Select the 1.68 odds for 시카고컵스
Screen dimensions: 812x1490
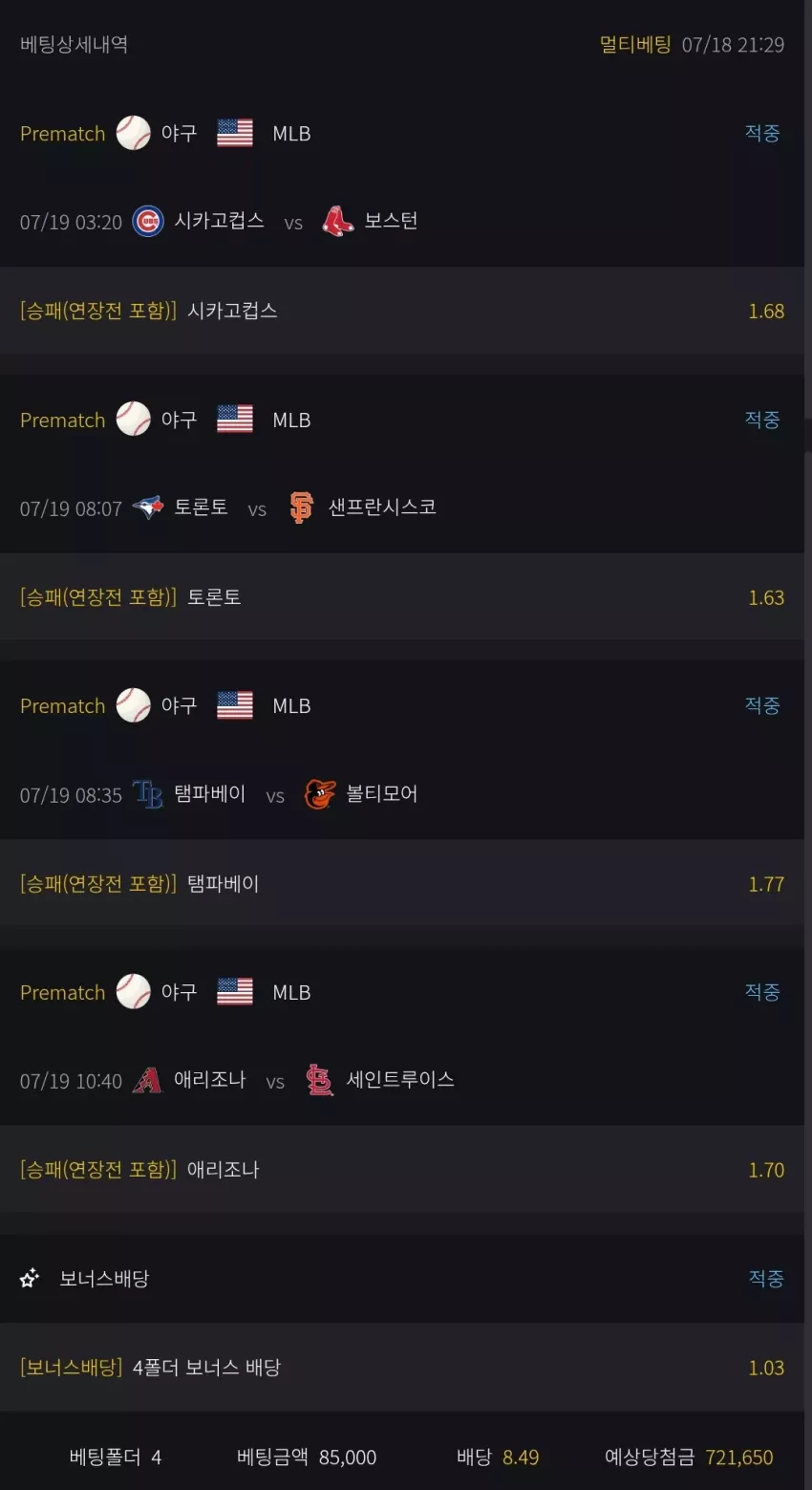coord(766,311)
